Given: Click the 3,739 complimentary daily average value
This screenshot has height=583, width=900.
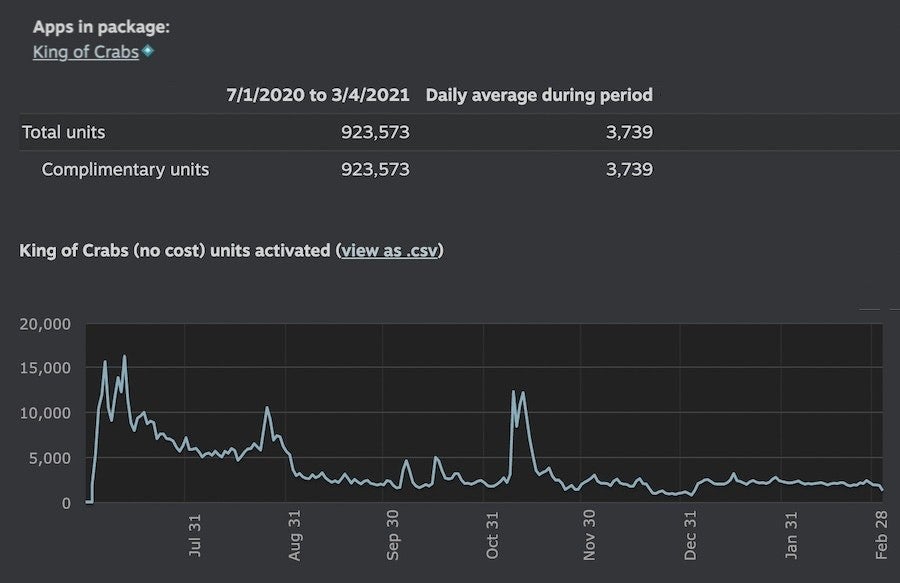Looking at the screenshot, I should [630, 169].
